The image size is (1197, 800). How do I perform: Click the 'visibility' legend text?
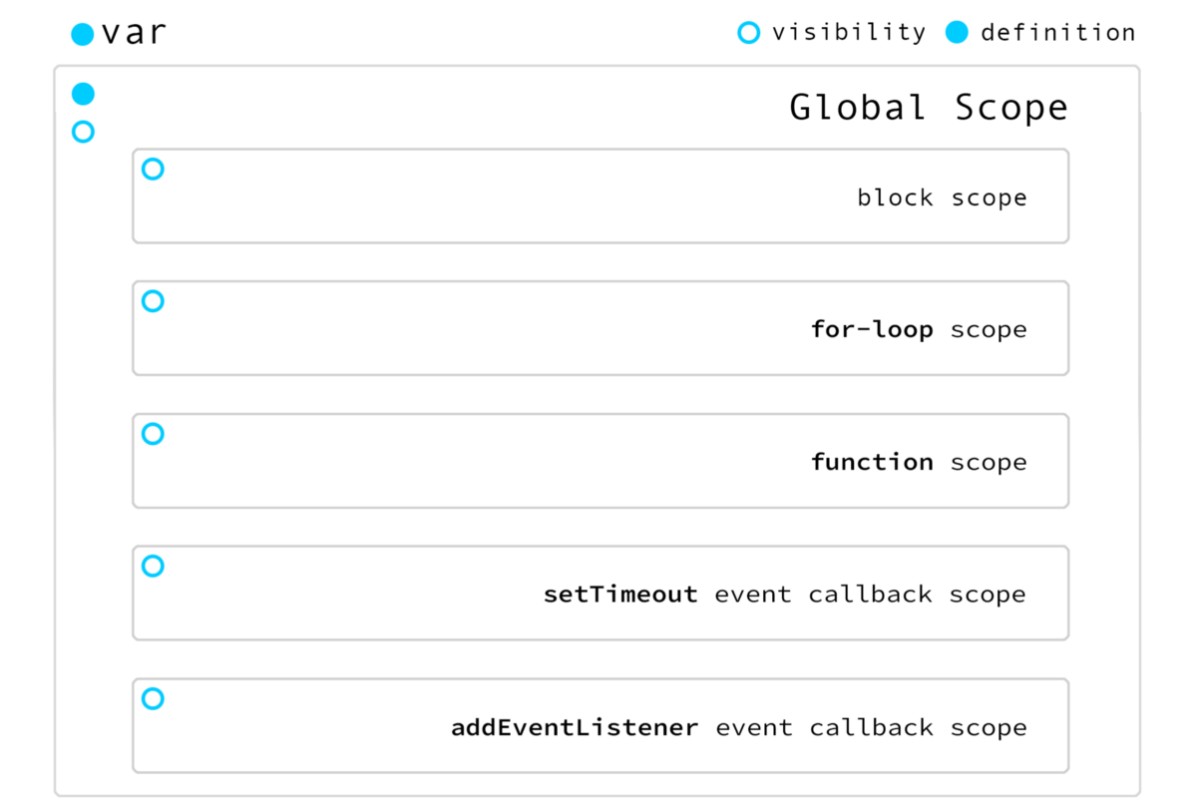click(849, 32)
